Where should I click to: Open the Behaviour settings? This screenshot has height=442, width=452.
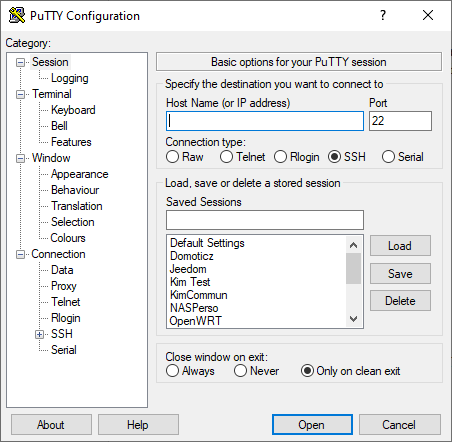click(75, 190)
